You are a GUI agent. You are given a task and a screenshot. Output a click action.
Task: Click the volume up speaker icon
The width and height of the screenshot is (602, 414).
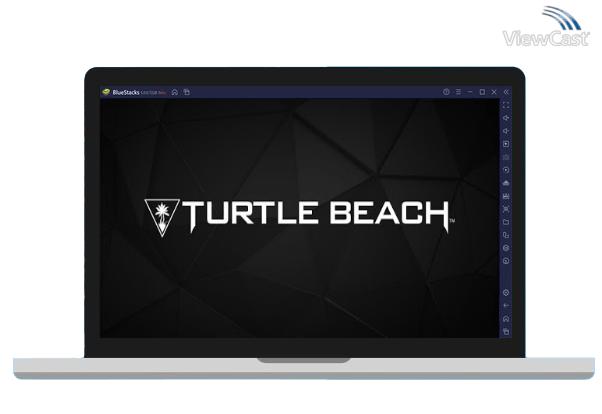(506, 118)
